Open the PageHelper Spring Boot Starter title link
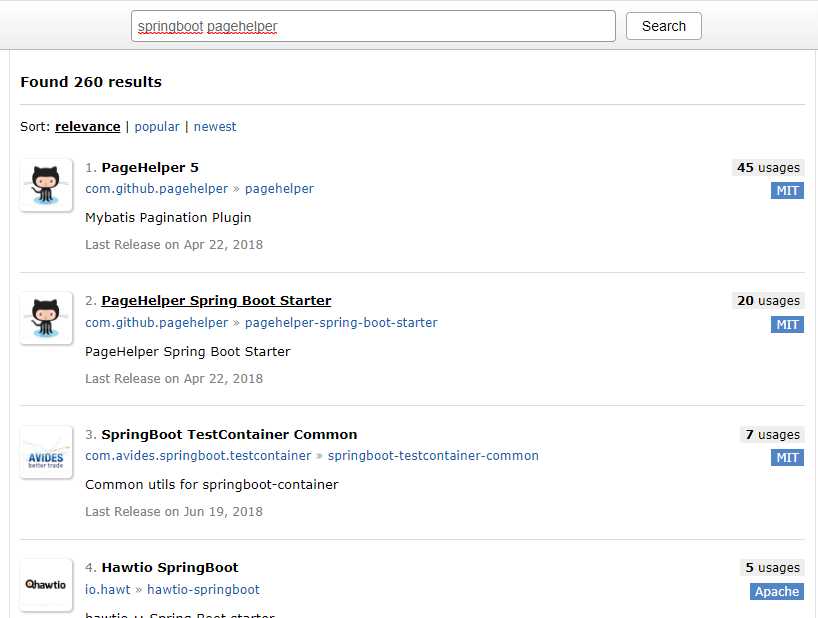The width and height of the screenshot is (818, 618). click(x=216, y=300)
